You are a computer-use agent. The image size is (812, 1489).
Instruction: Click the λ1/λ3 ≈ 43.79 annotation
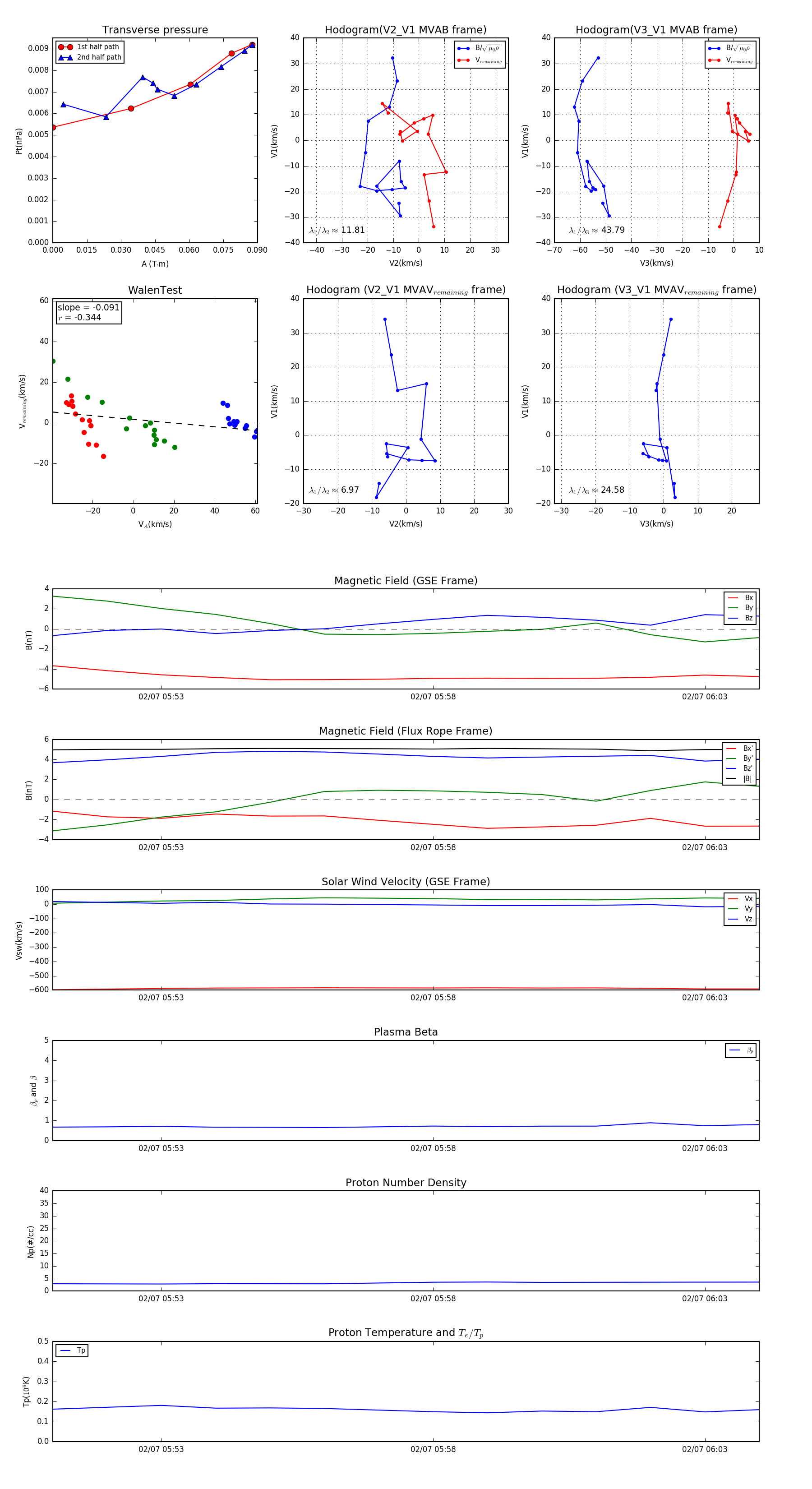pyautogui.click(x=596, y=230)
